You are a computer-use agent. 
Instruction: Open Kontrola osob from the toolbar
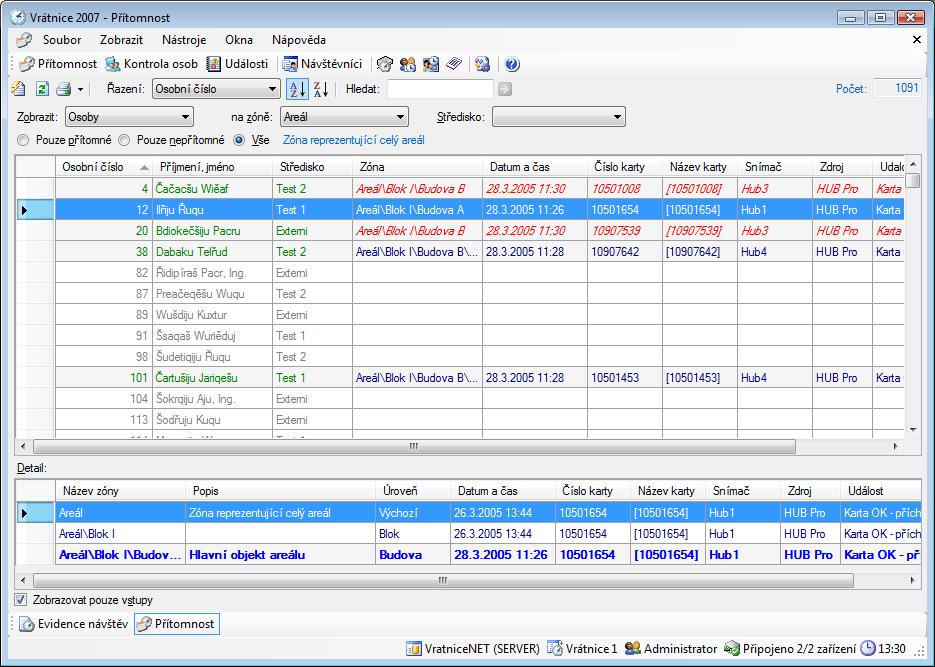[151, 64]
